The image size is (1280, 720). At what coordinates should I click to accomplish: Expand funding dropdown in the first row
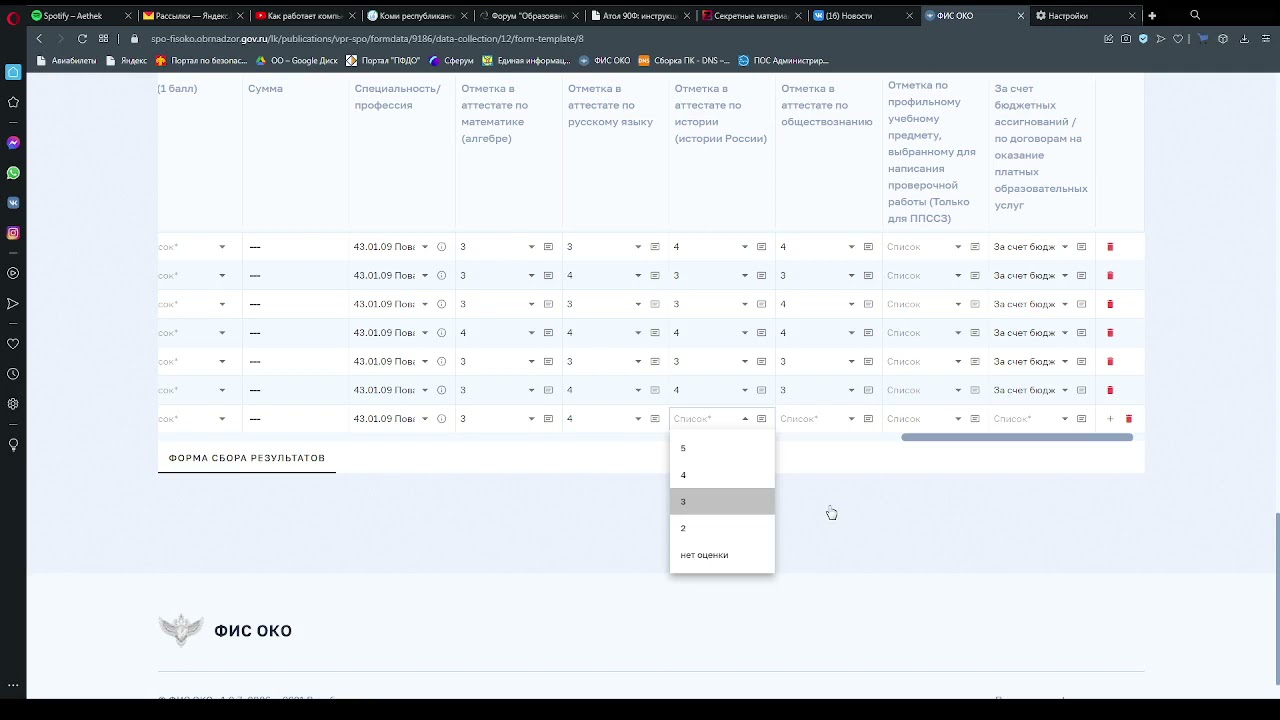pyautogui.click(x=1065, y=247)
